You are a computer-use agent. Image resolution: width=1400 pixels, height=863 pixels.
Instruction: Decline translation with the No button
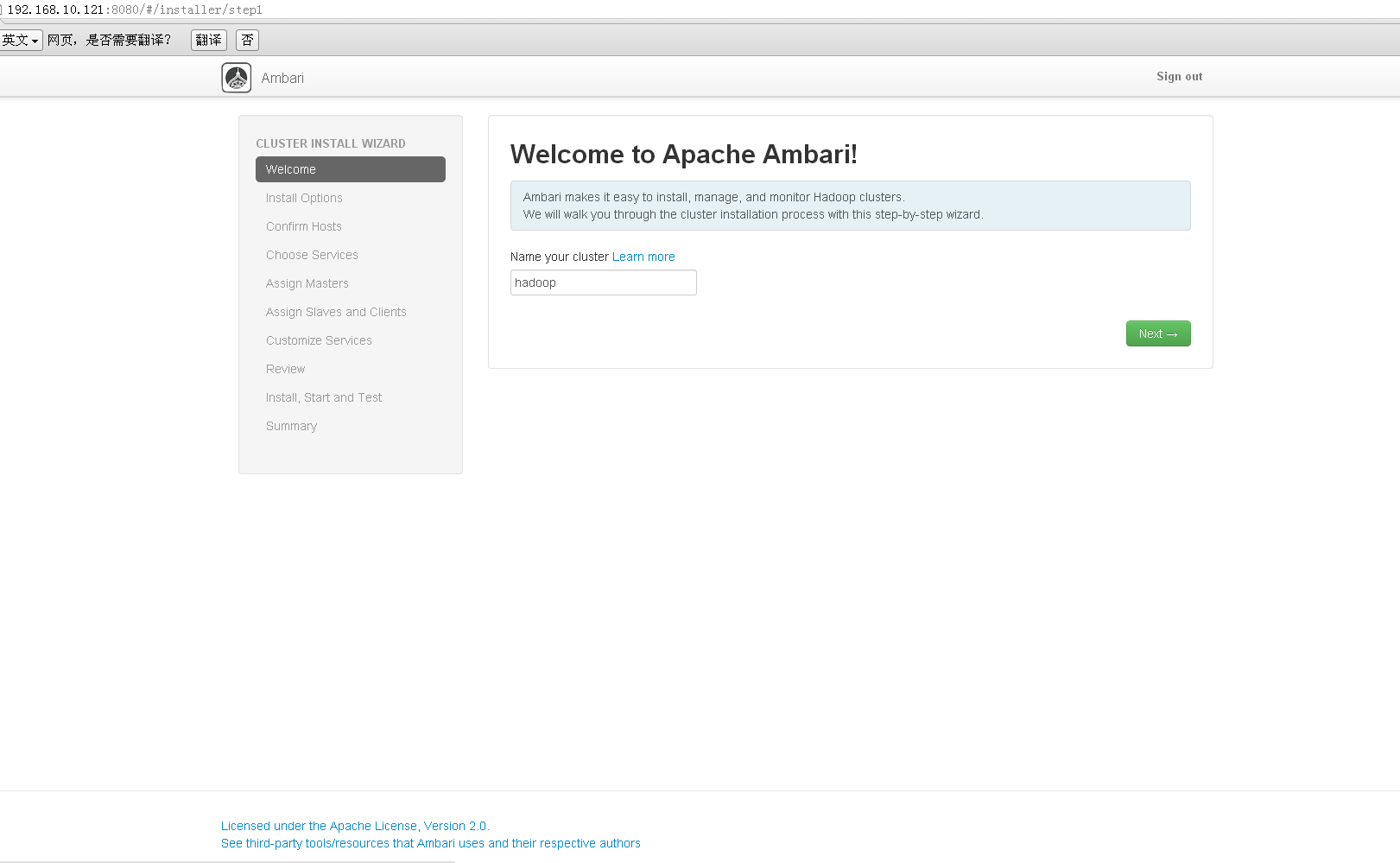[x=247, y=41]
